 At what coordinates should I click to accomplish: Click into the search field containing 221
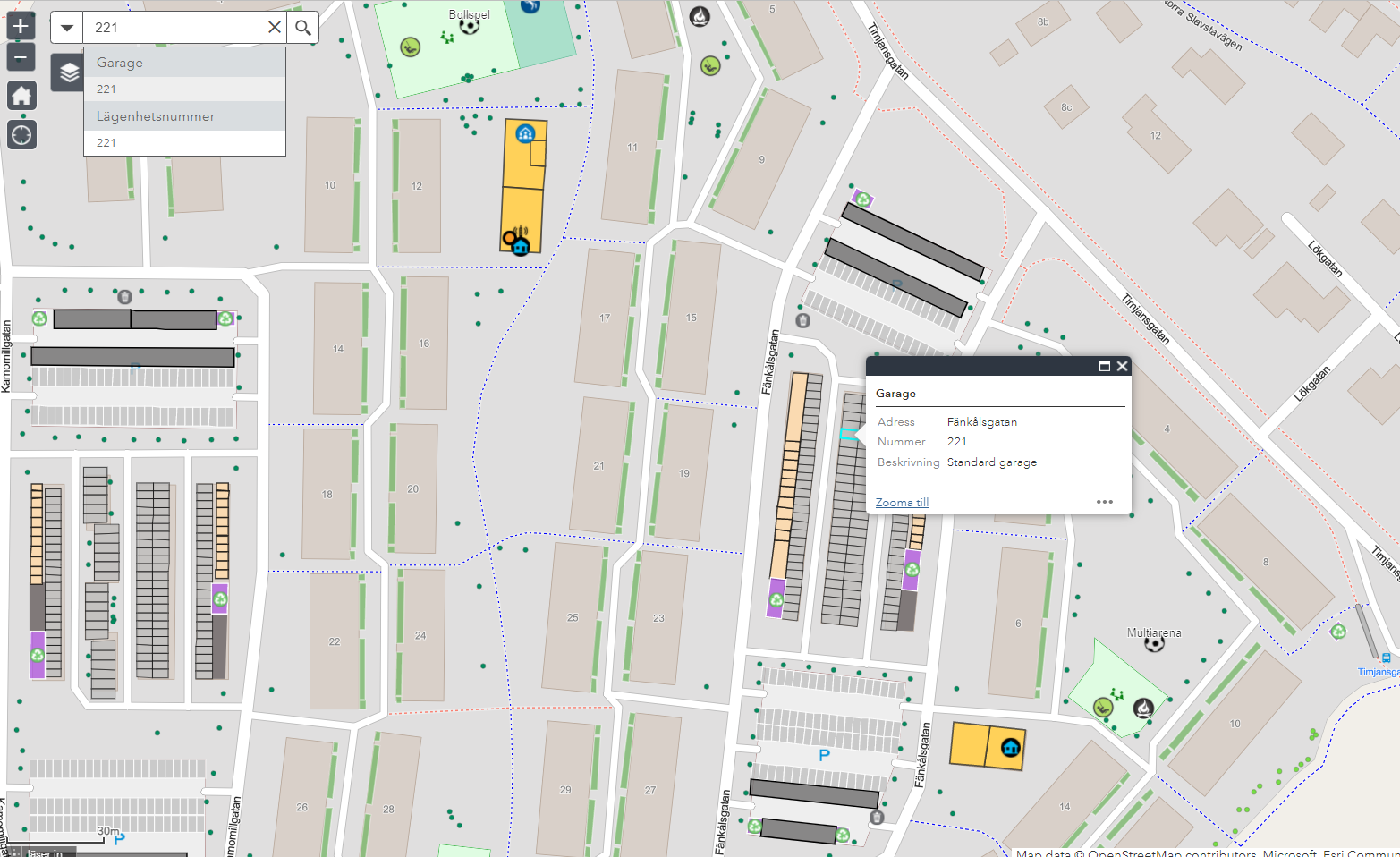pyautogui.click(x=174, y=28)
